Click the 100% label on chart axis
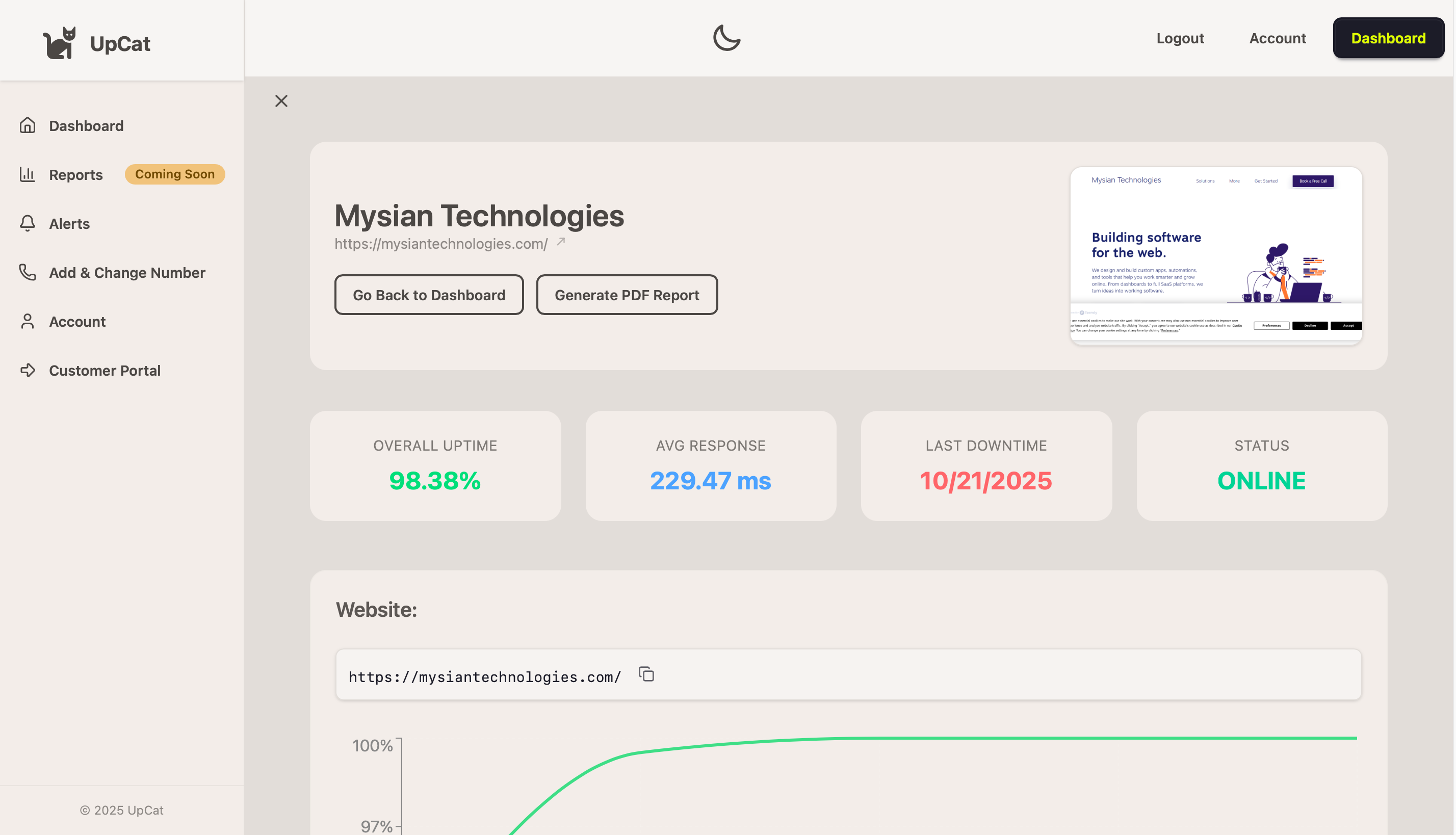 373,745
